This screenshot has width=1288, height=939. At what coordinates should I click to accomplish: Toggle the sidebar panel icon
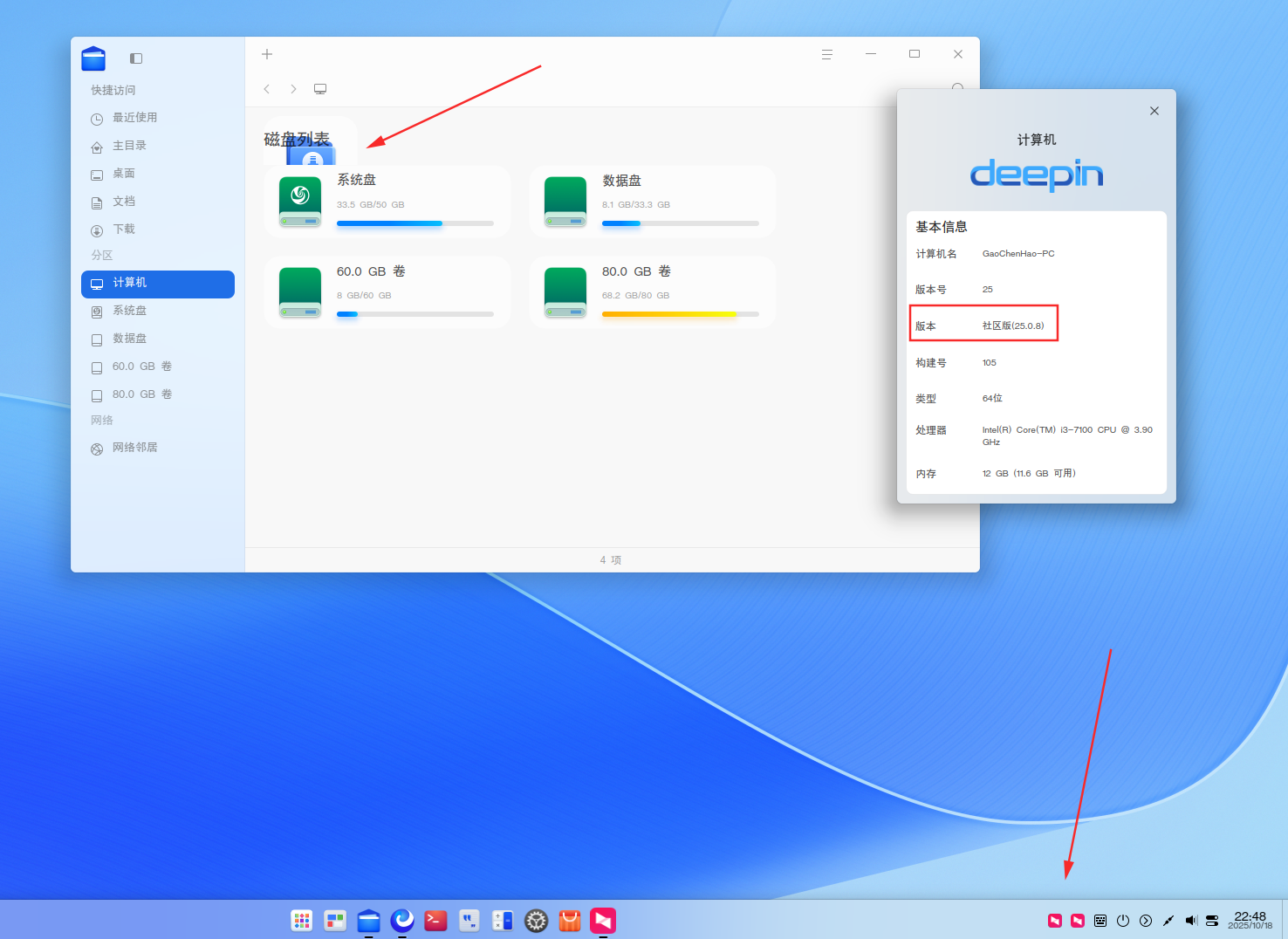(x=136, y=58)
